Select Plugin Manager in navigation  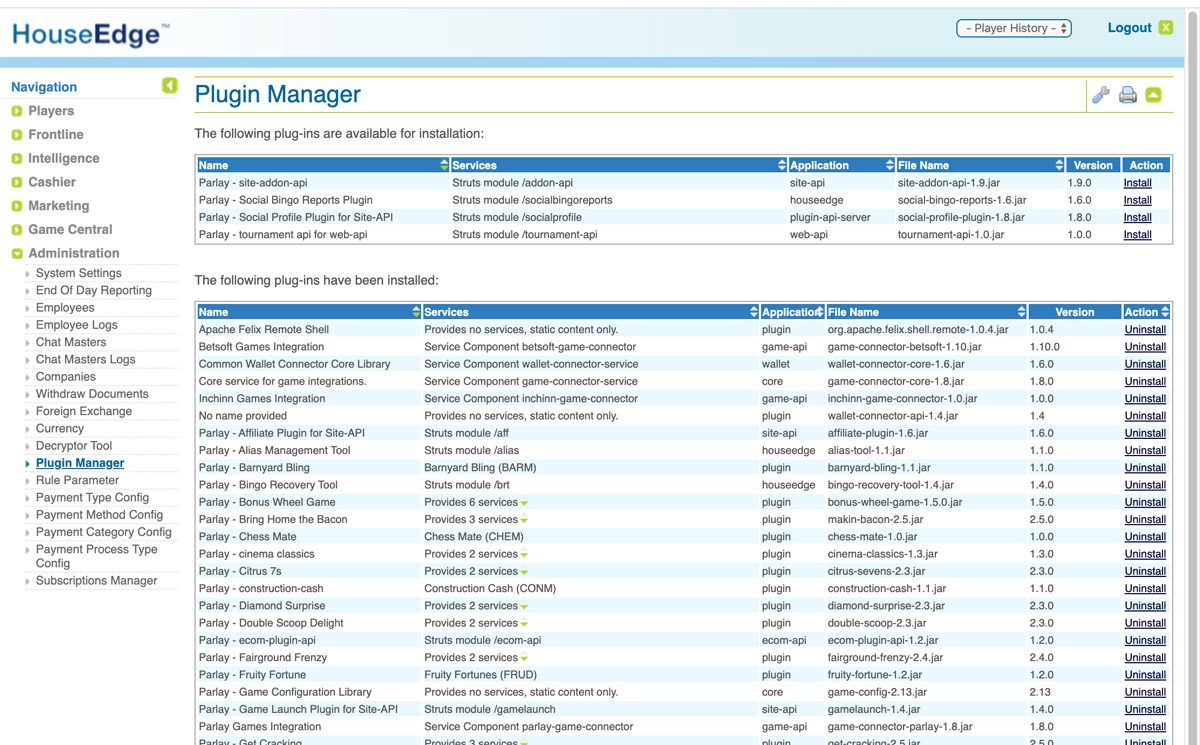coord(80,463)
